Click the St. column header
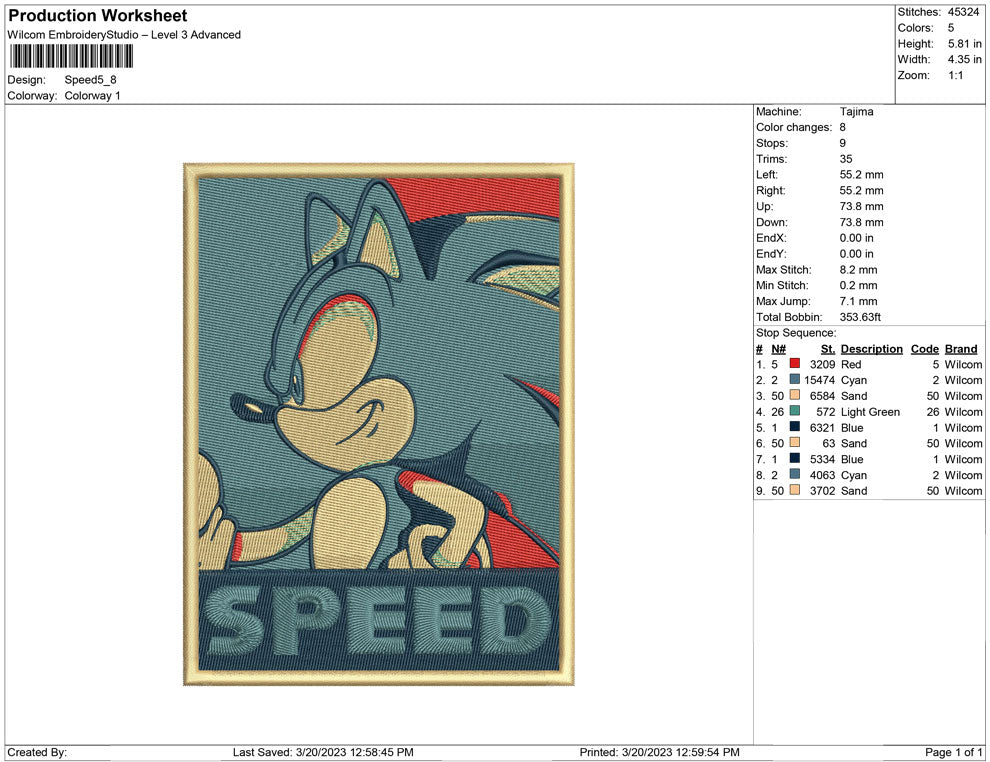Viewport: 990px width, 762px height. click(x=827, y=348)
